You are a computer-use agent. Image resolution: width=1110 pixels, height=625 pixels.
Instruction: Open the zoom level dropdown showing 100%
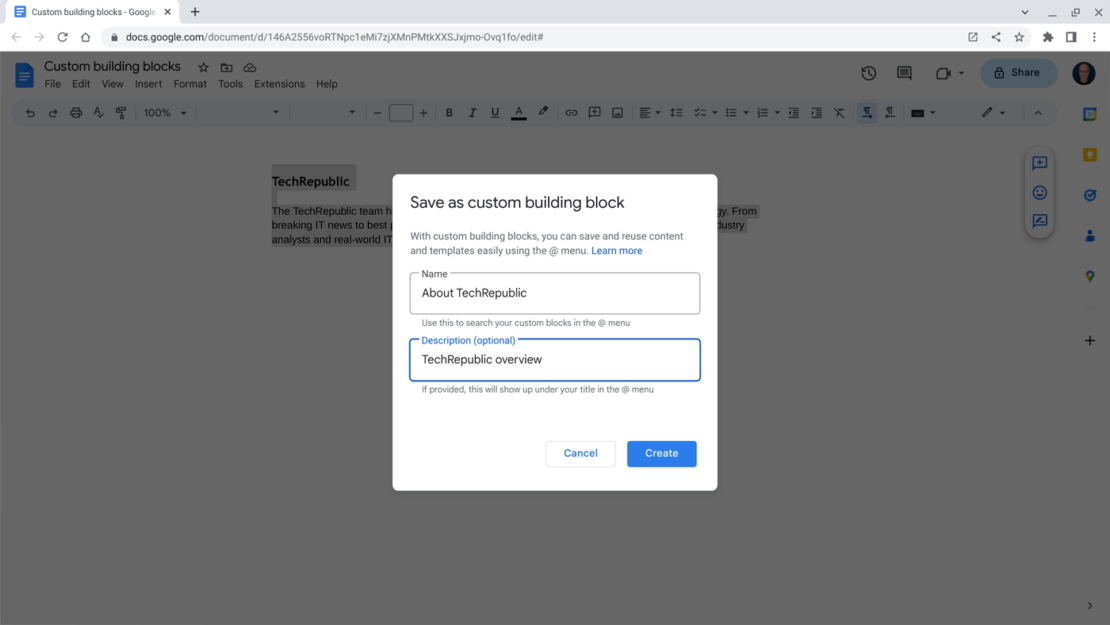(x=163, y=112)
